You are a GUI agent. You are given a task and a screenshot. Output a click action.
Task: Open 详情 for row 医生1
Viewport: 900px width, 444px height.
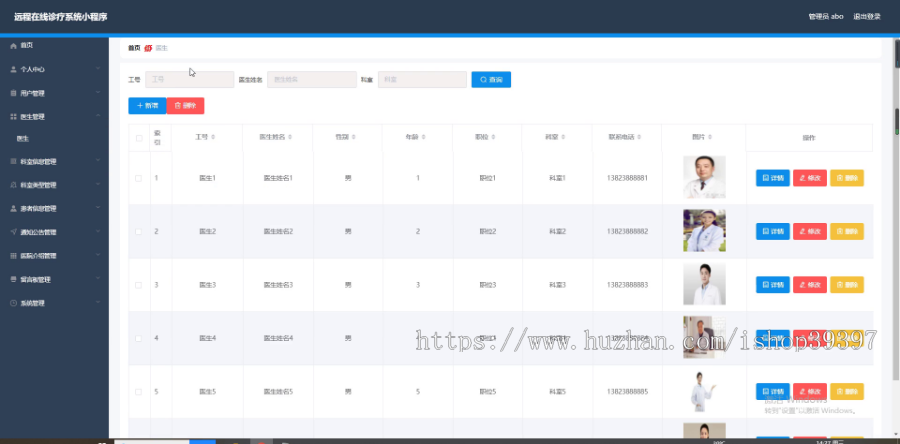[x=773, y=178]
